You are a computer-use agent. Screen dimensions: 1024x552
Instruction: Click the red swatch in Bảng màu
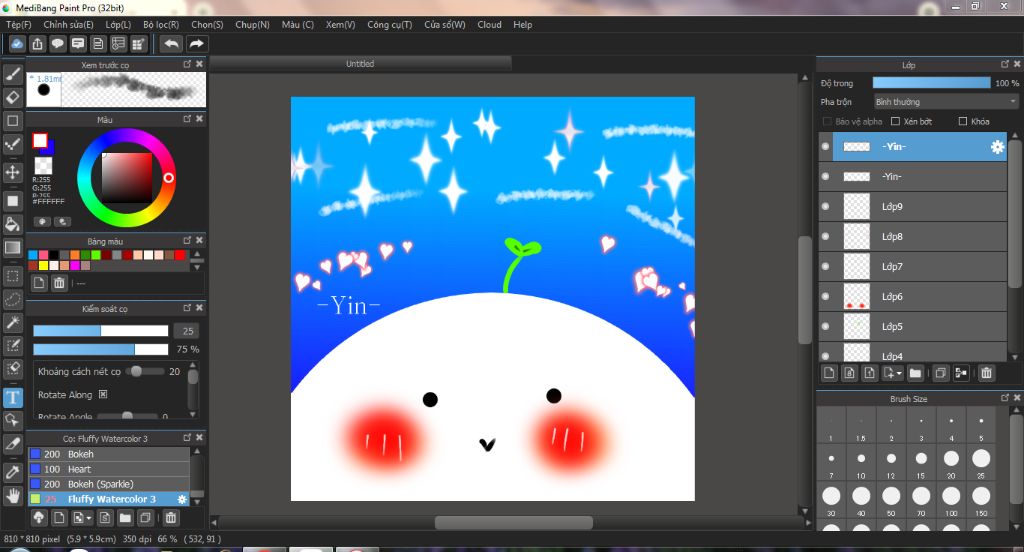pos(180,255)
